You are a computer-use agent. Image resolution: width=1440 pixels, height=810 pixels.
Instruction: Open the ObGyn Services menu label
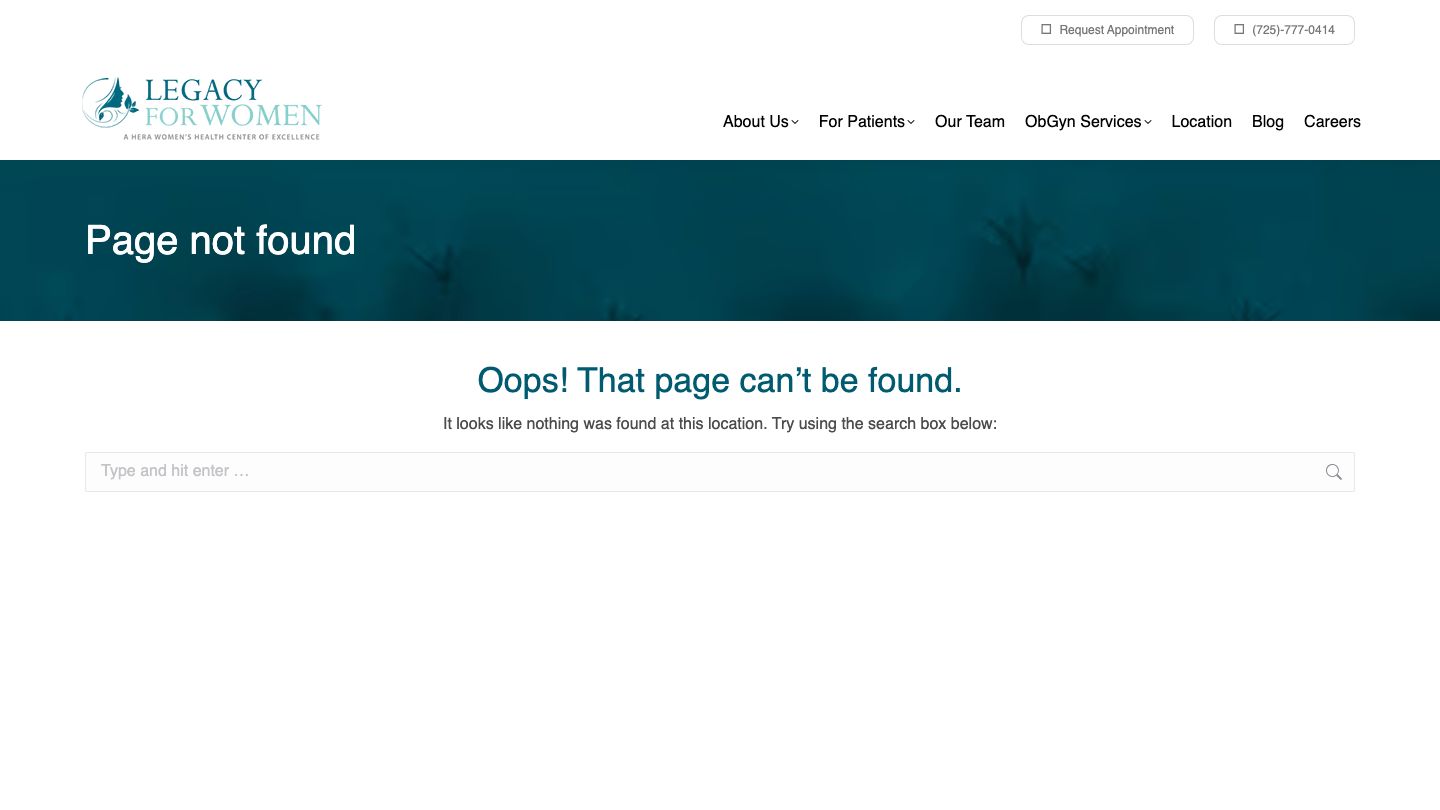tap(1082, 121)
